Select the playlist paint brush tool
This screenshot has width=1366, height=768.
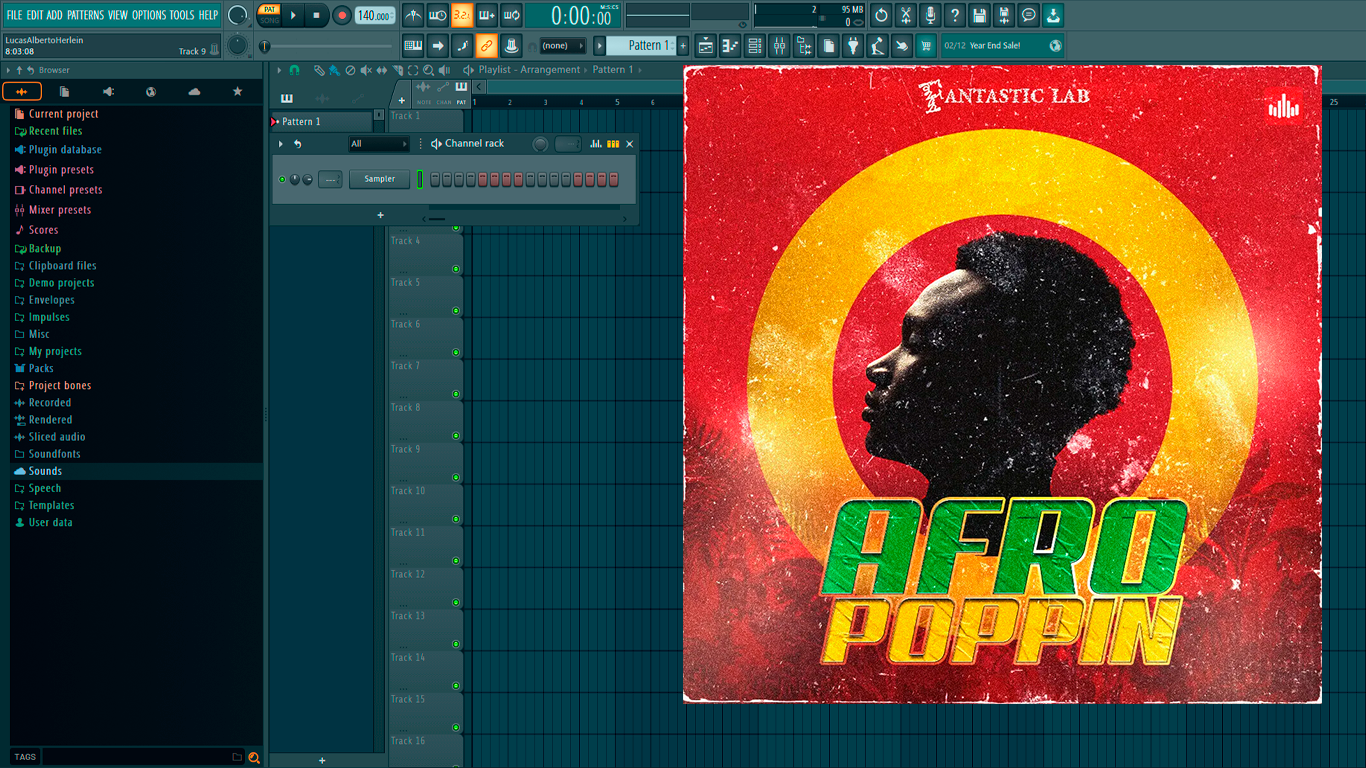coord(334,70)
